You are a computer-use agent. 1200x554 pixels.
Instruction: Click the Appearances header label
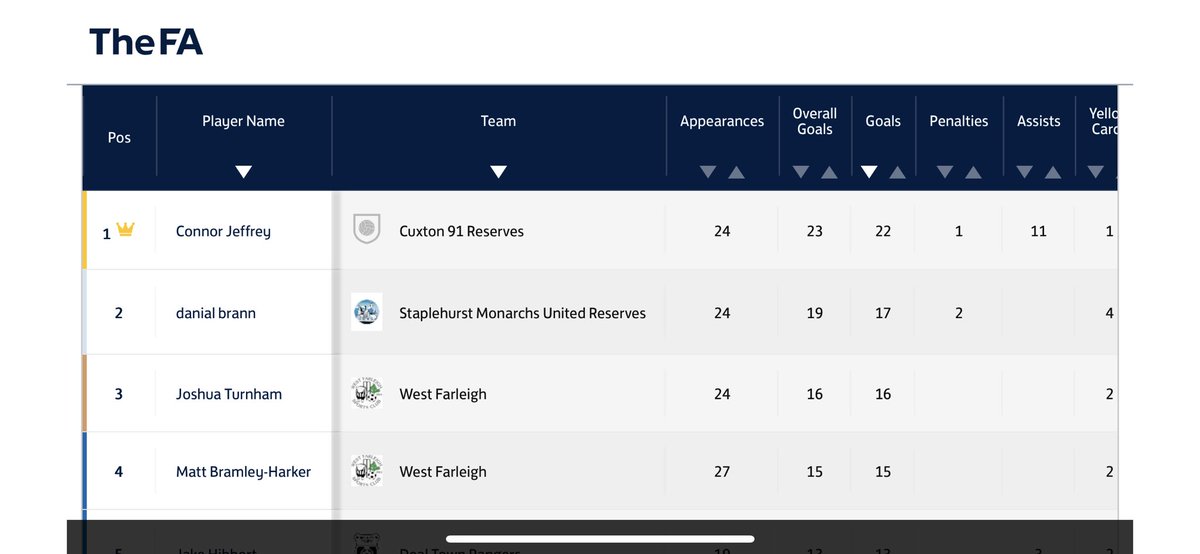[722, 121]
